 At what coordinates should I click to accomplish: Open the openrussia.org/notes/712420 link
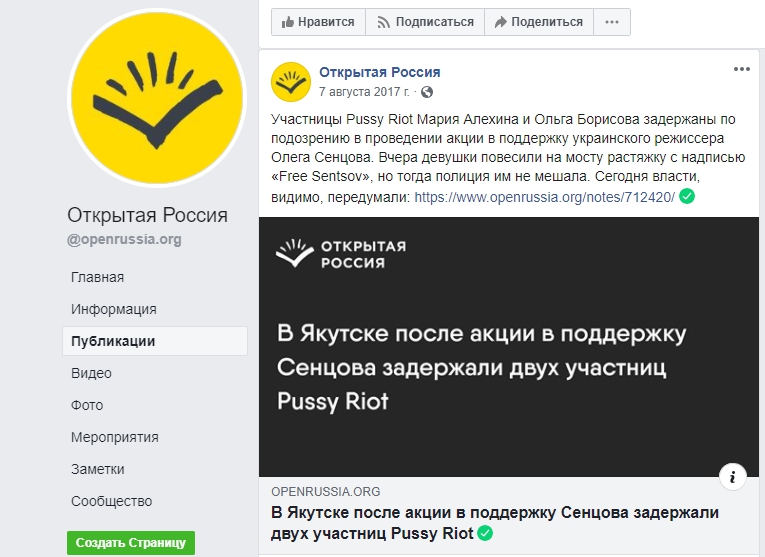(x=544, y=197)
